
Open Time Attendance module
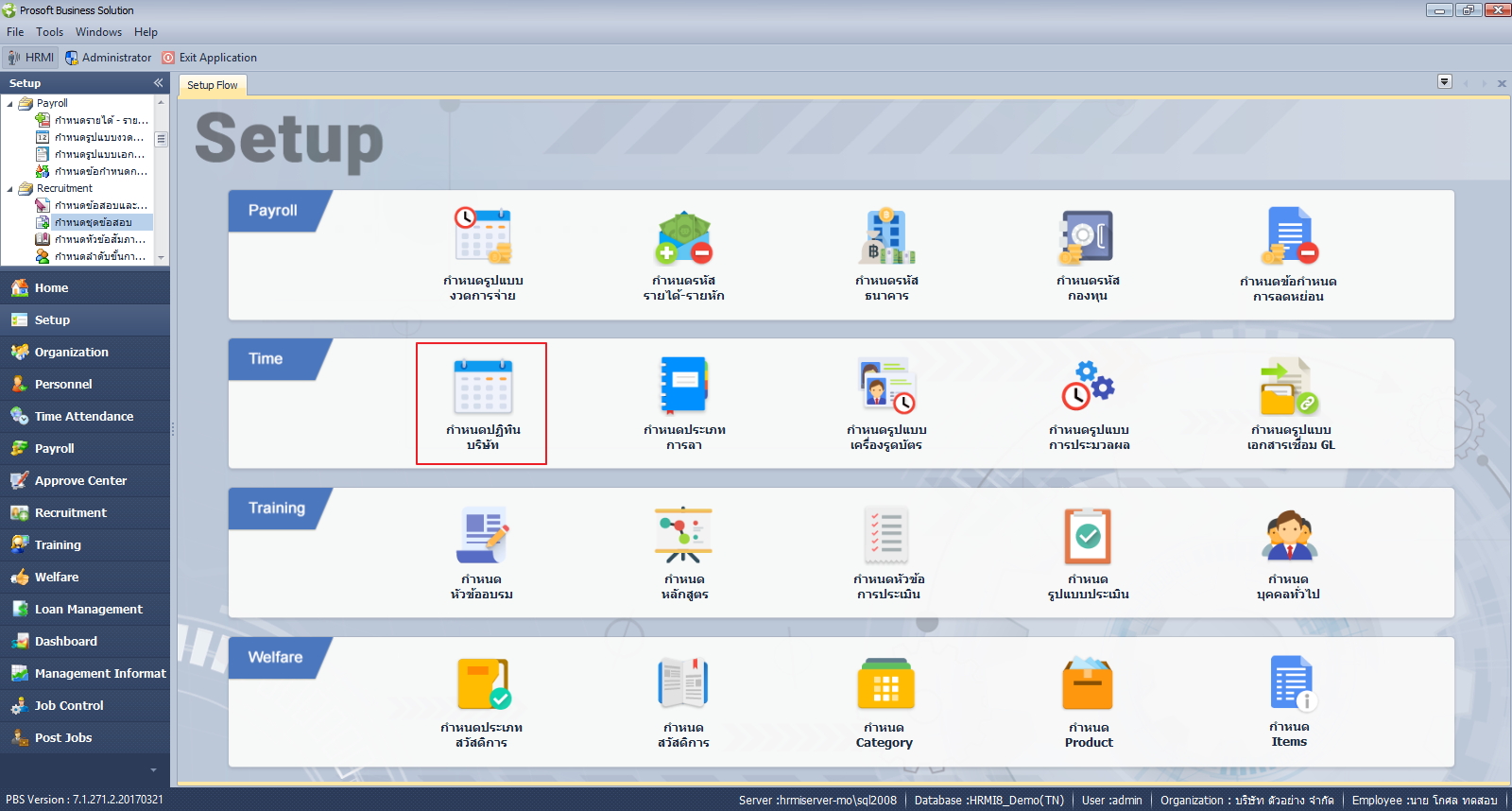pyautogui.click(x=85, y=416)
